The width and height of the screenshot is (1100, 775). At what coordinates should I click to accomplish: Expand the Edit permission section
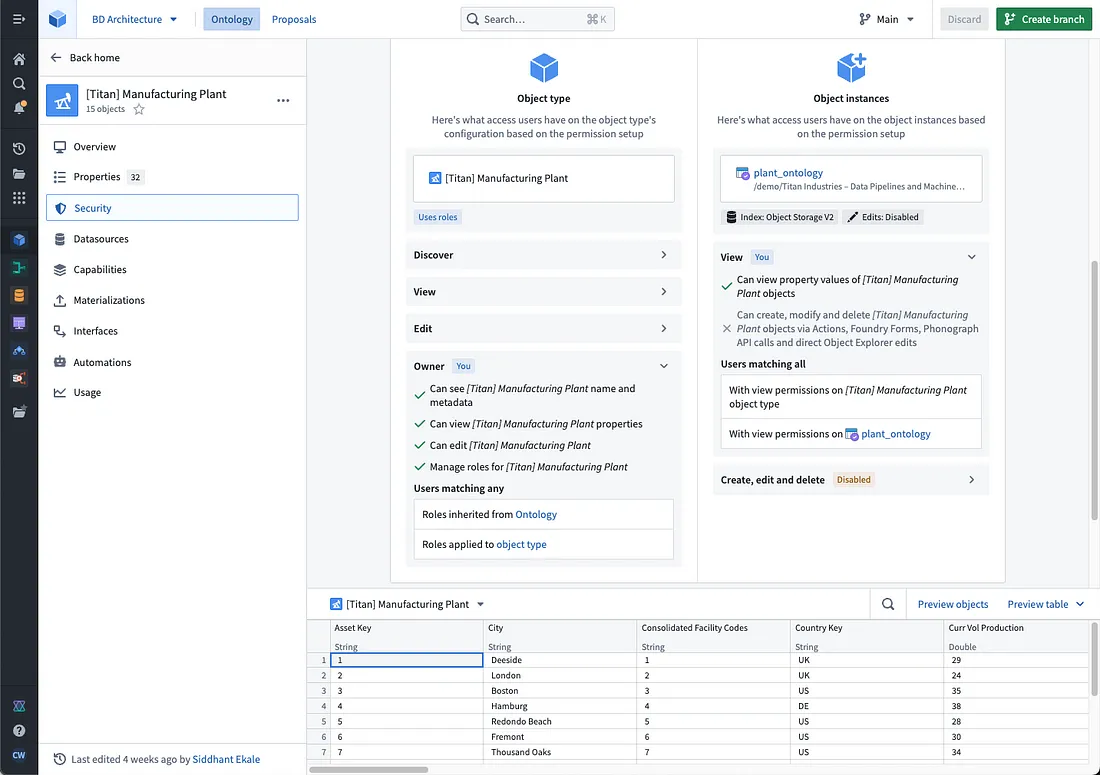tap(544, 328)
